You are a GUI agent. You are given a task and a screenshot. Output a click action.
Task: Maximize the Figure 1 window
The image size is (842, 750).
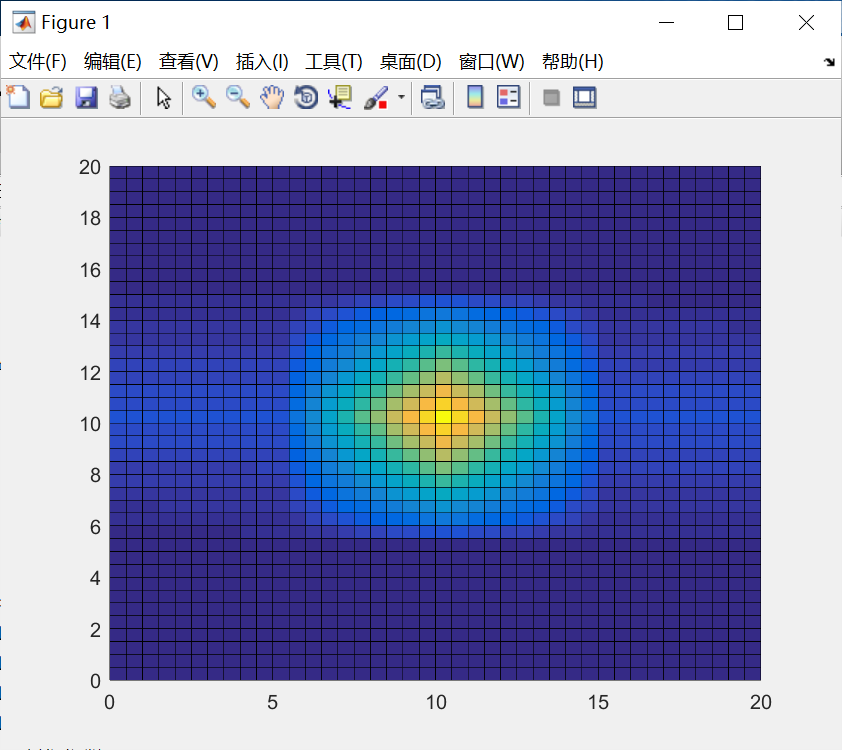click(735, 23)
